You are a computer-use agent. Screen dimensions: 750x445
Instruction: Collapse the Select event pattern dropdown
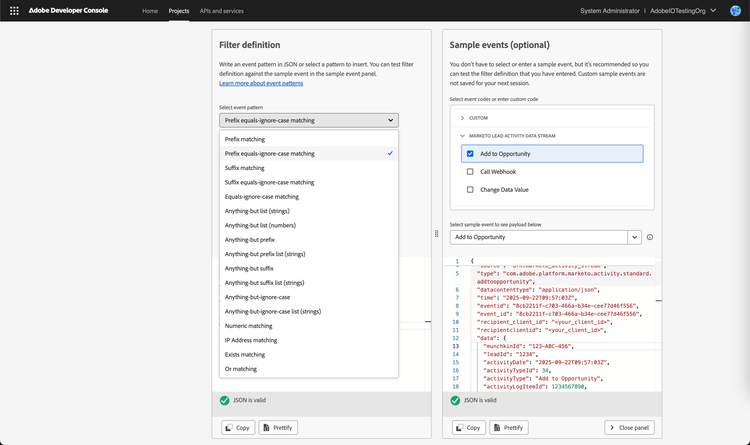(x=308, y=120)
